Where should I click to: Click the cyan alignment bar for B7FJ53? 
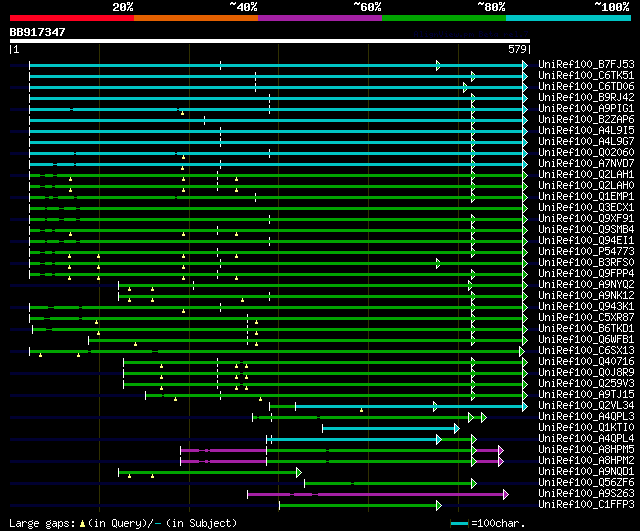[x=278, y=65]
